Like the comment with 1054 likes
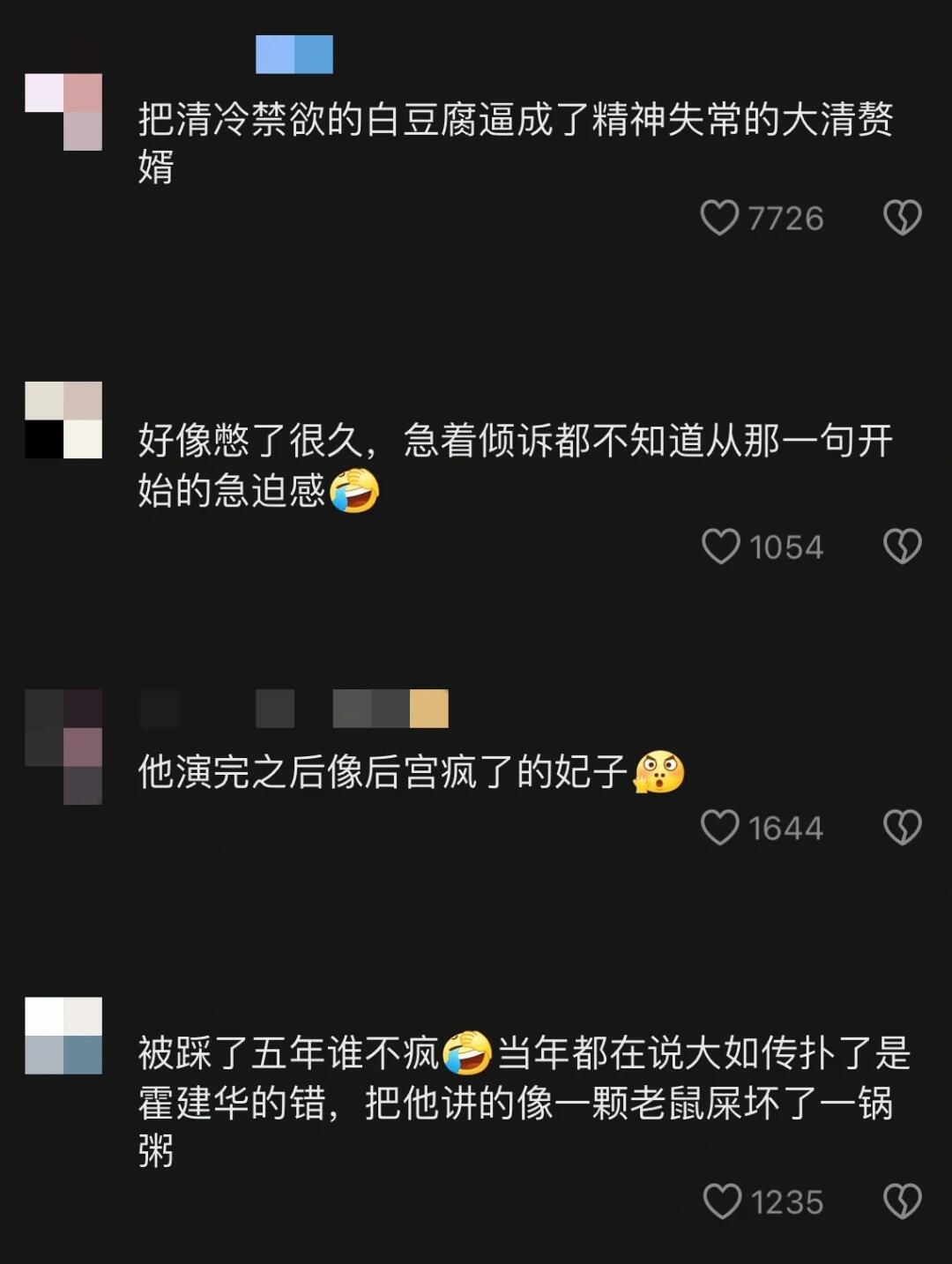The image size is (952, 1264). click(720, 546)
